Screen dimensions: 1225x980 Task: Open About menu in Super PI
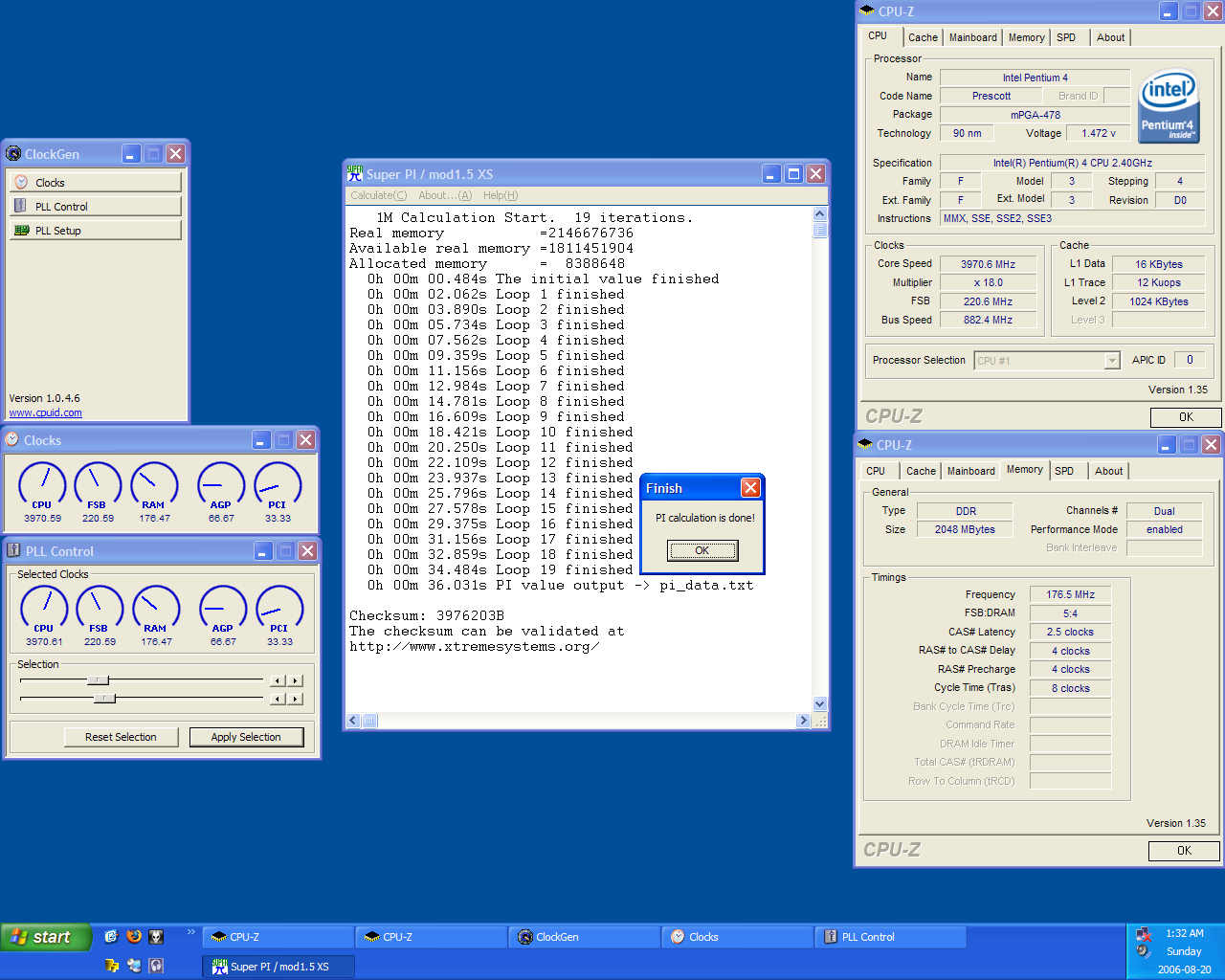point(445,195)
